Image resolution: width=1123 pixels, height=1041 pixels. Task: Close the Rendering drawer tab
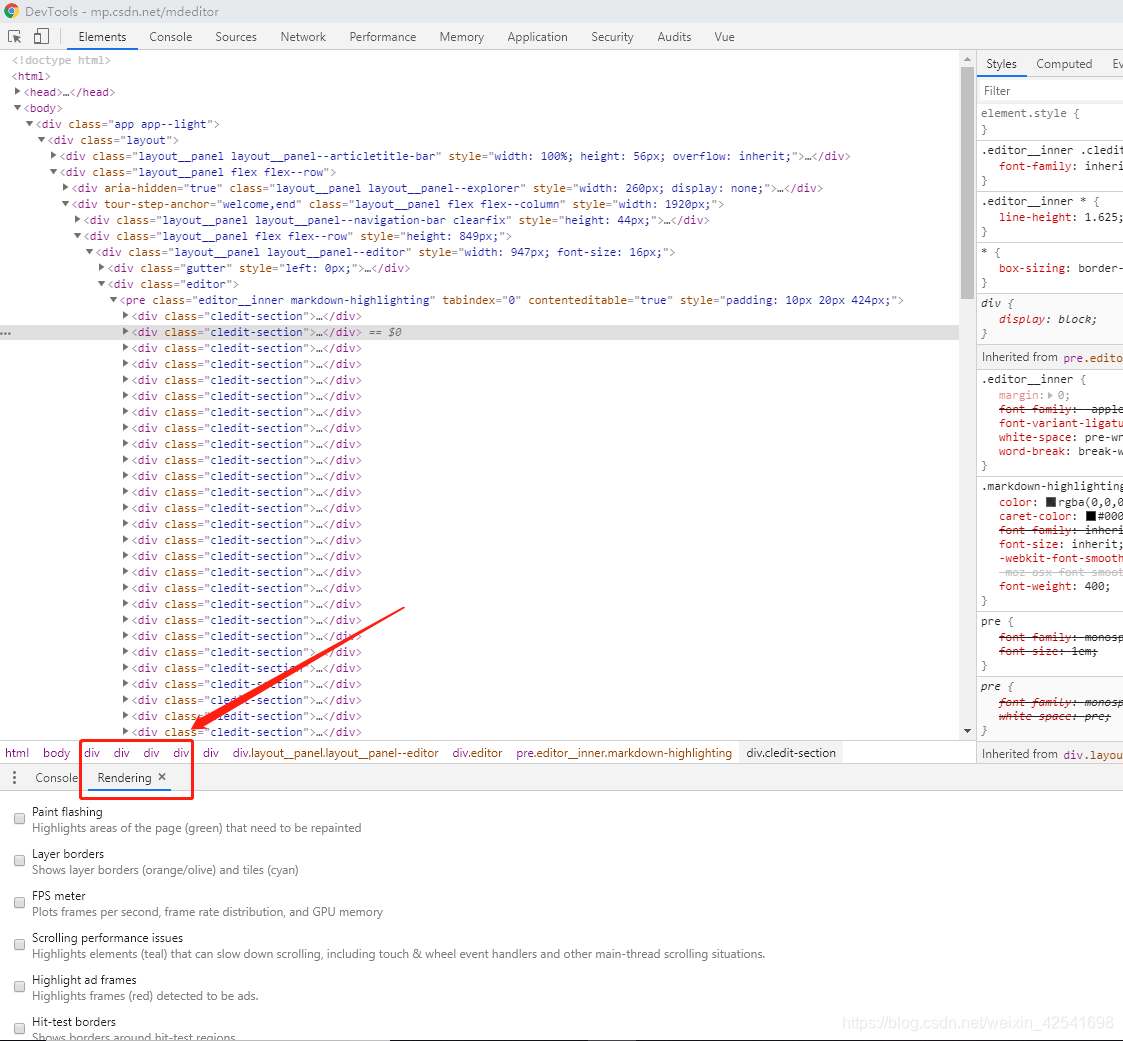click(x=162, y=777)
